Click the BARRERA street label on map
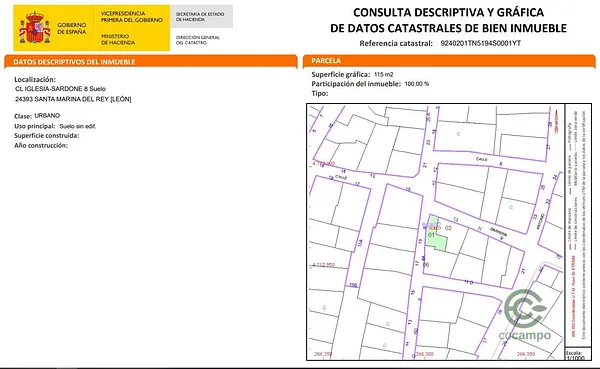600x369 pixels. pos(499,232)
